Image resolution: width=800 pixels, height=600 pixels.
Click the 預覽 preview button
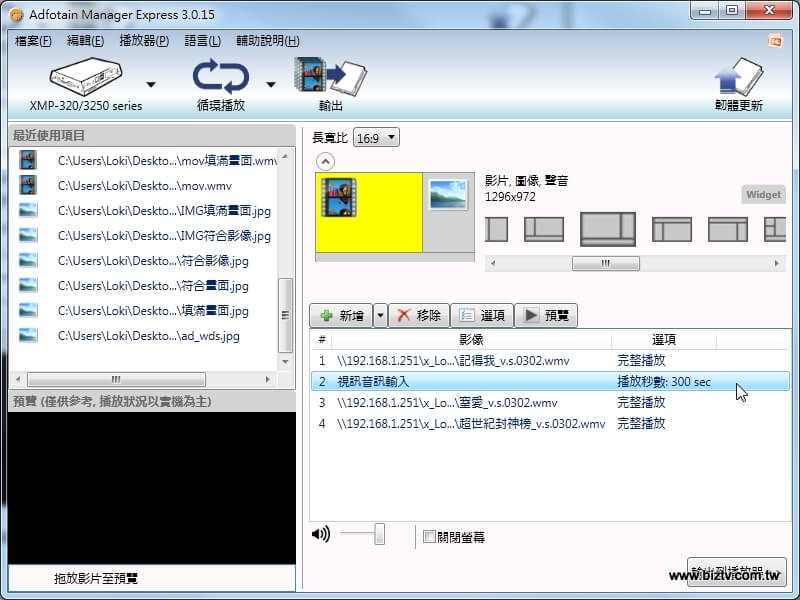click(546, 316)
